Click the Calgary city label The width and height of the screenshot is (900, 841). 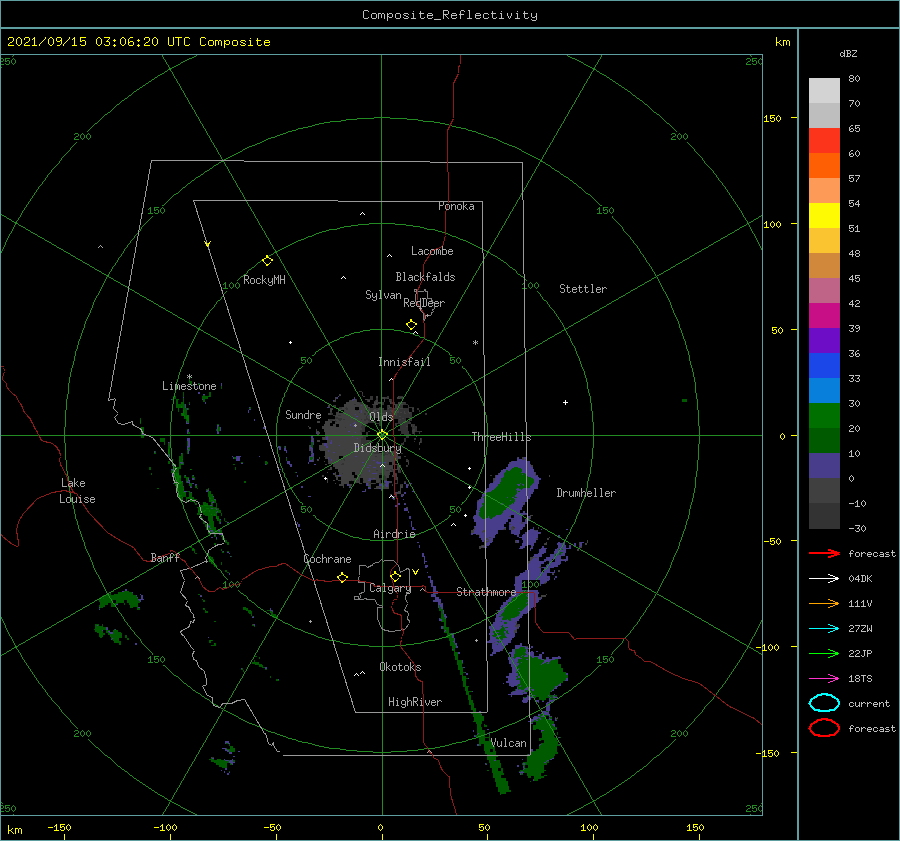[x=390, y=588]
